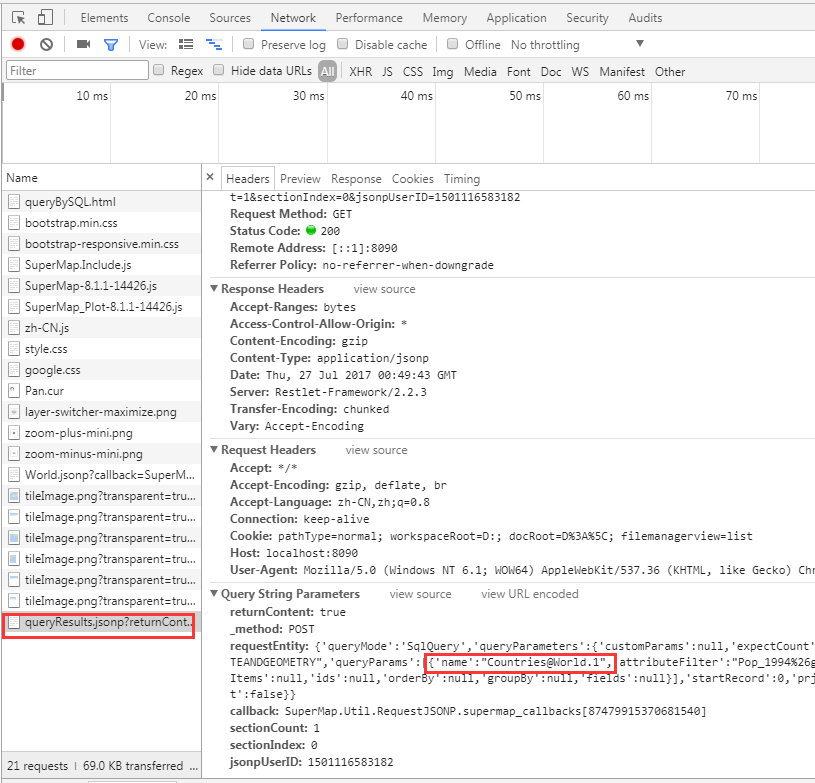Screen dimensions: 815x783
Task: Open the Security tab
Action: pos(587,18)
